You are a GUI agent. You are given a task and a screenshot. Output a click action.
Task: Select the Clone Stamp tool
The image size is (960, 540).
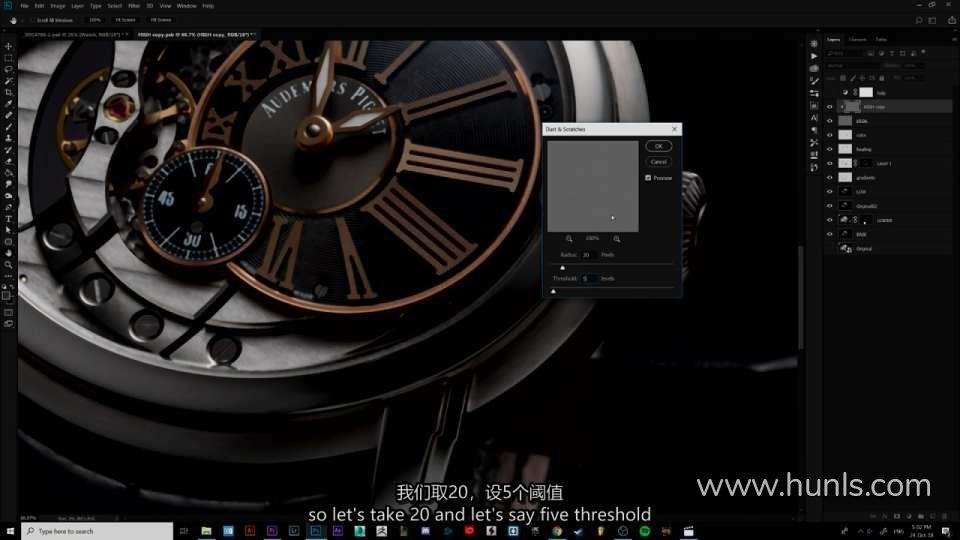coord(9,138)
